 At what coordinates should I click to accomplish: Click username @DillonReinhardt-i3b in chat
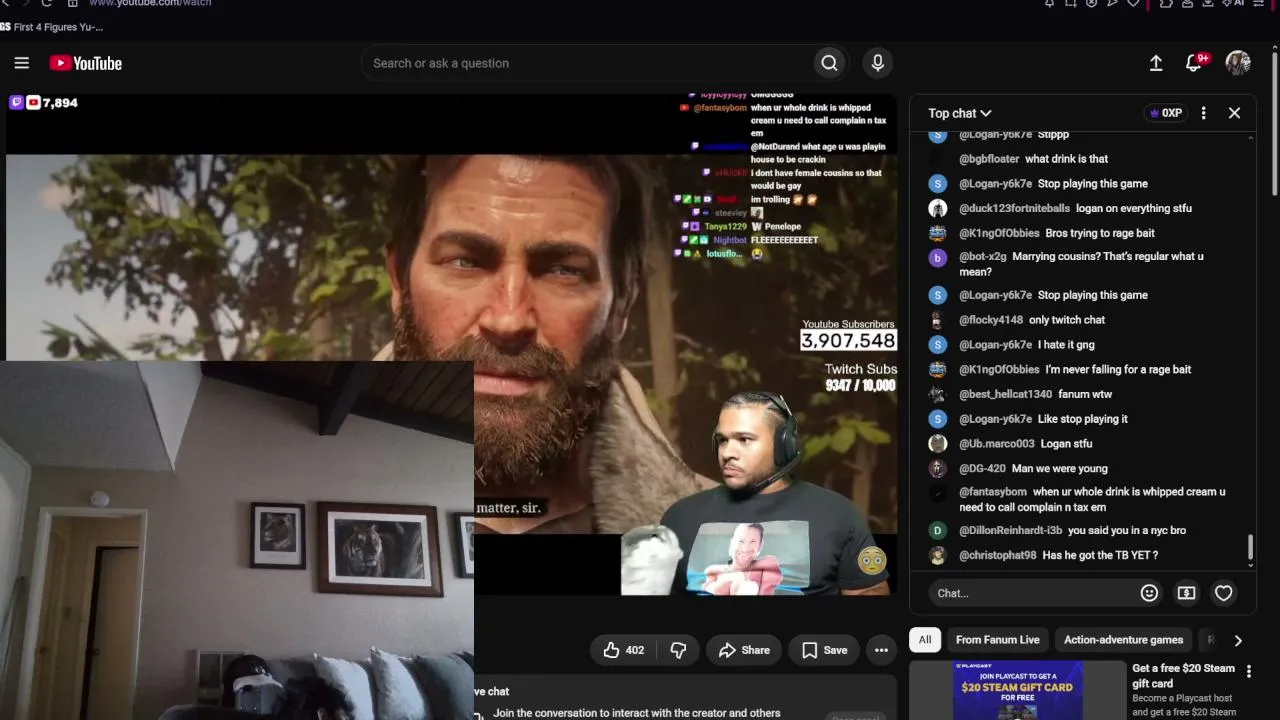1010,530
